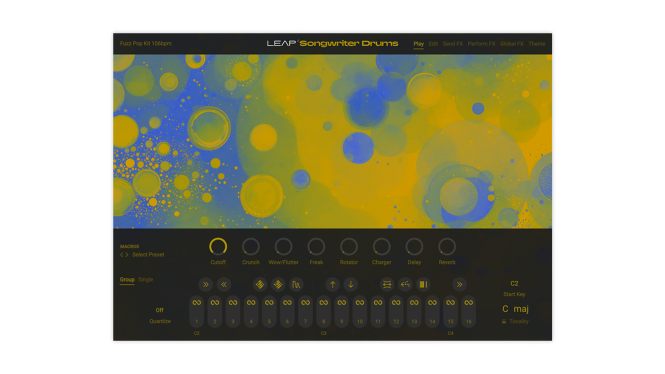Click the dotted left arrow icon above pad 12
The image size is (665, 374).
[405, 285]
